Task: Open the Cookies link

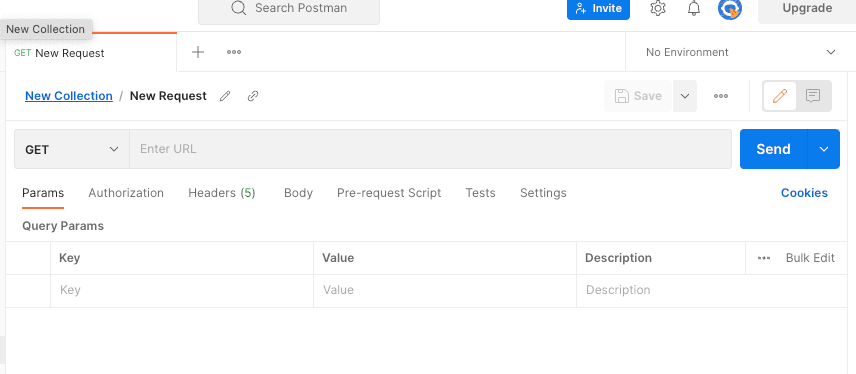Action: [x=804, y=193]
